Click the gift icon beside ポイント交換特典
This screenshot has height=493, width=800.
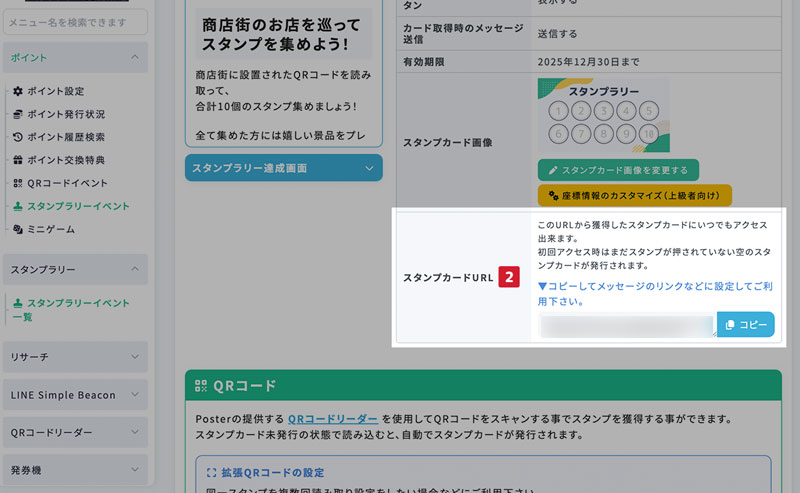click(18, 160)
